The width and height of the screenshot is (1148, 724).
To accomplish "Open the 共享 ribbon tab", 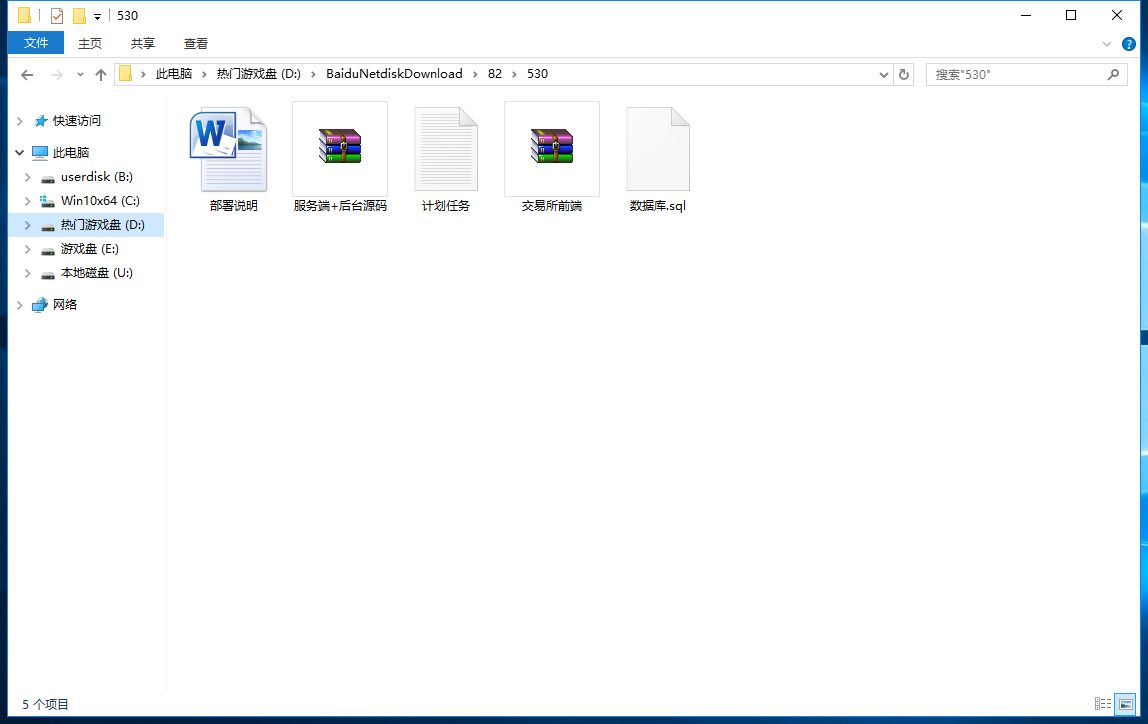I will click(143, 43).
